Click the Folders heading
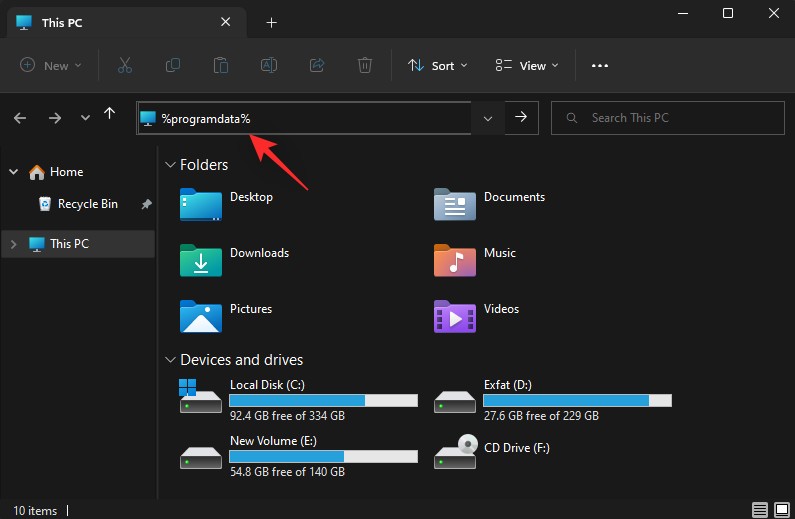The width and height of the screenshot is (795, 519). [x=204, y=165]
